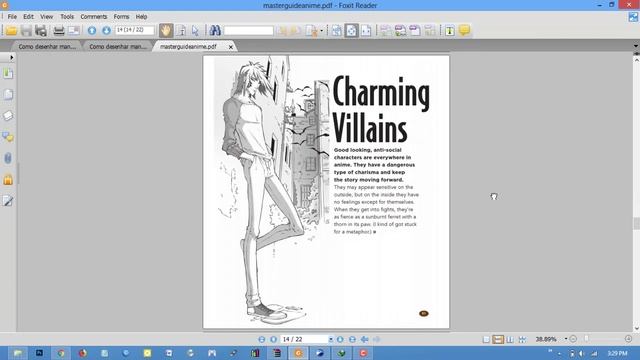This screenshot has height=360, width=640.
Task: Select the arrow Select Annotation tool
Action: click(195, 31)
